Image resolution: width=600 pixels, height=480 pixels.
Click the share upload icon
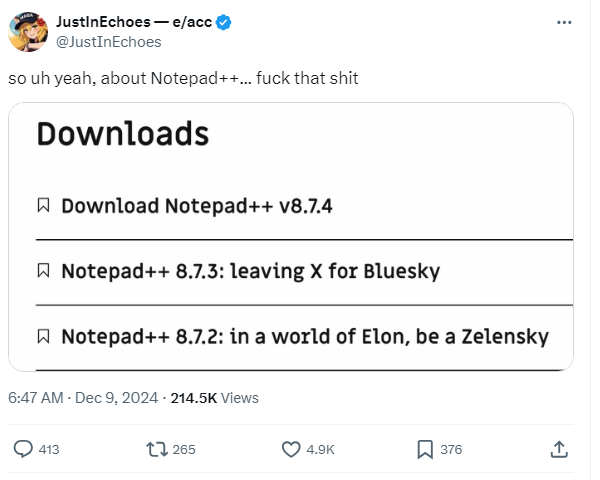(559, 450)
